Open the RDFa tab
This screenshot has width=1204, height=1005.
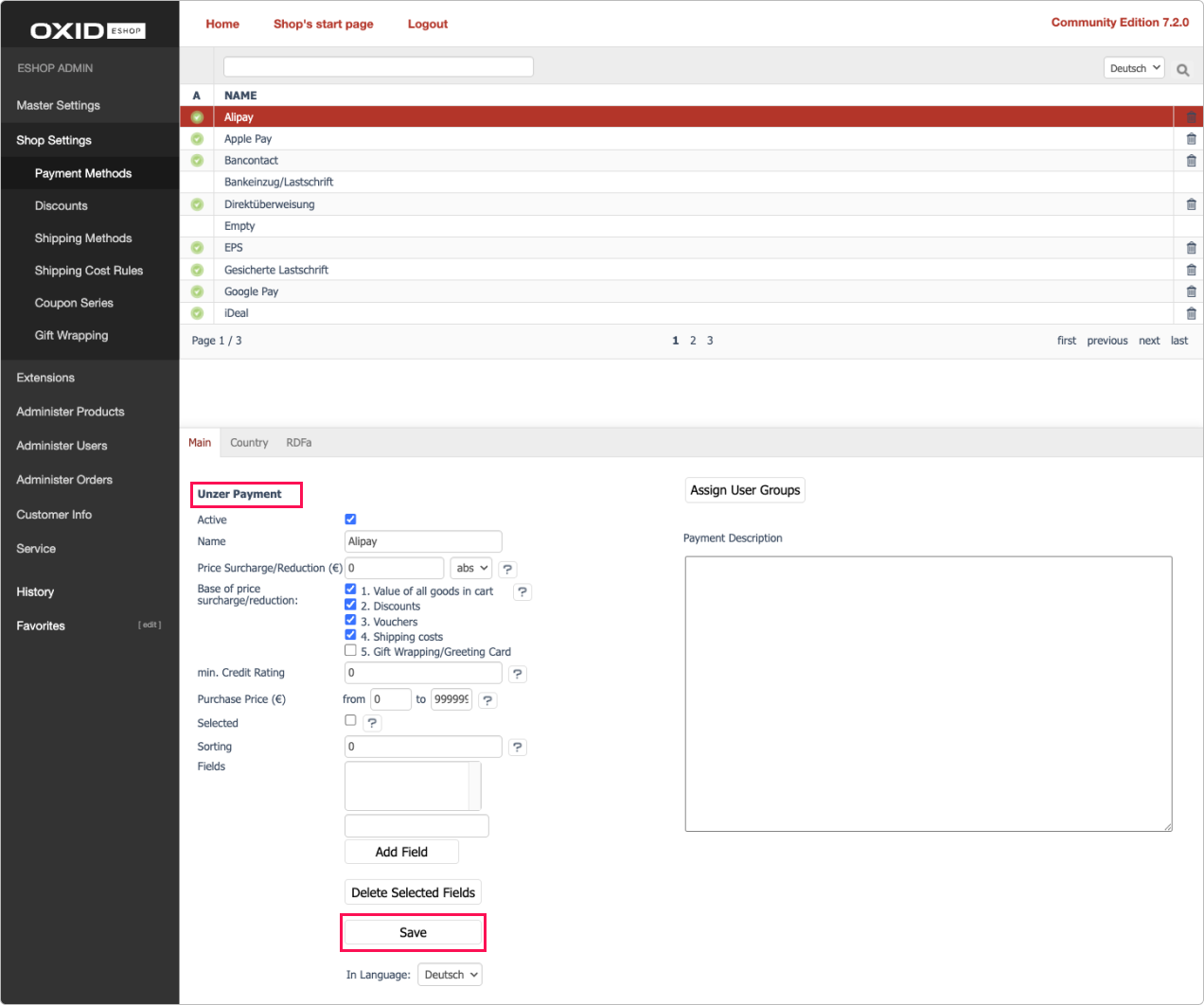298,442
